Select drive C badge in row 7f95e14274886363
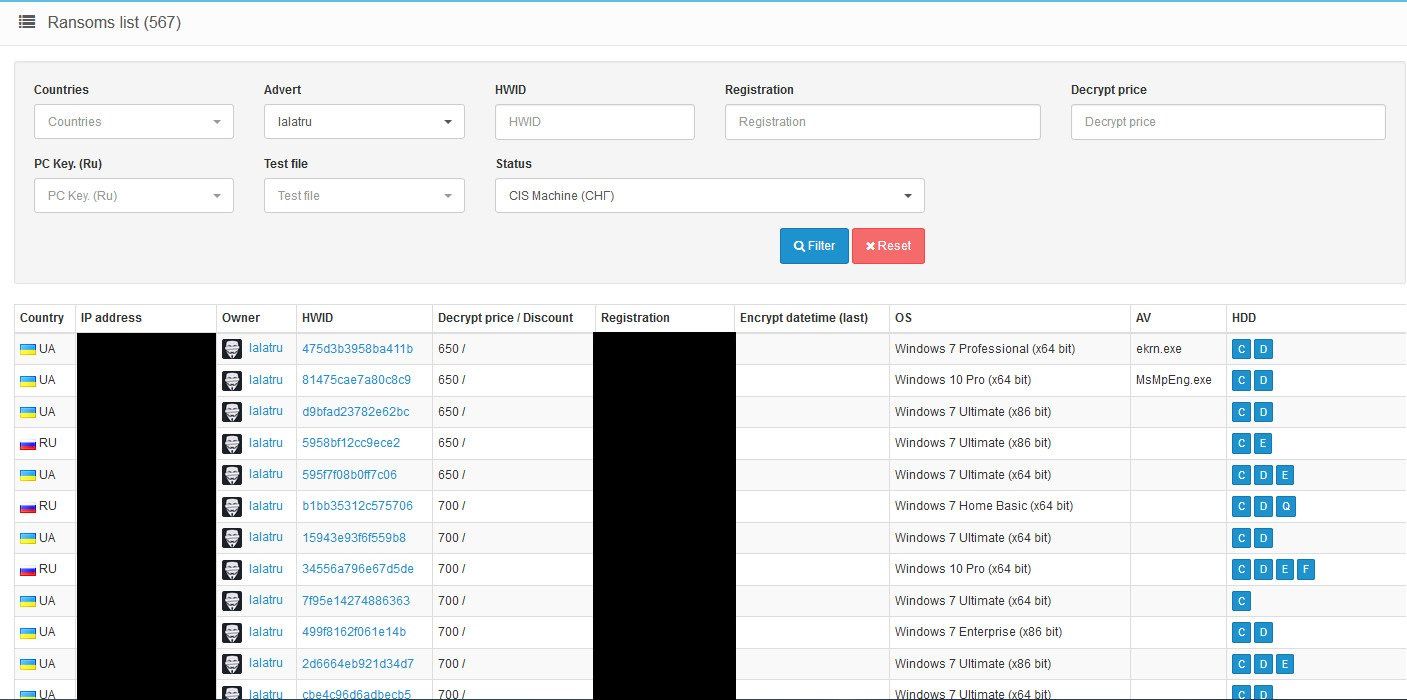Viewport: 1407px width, 700px height. [x=1242, y=601]
